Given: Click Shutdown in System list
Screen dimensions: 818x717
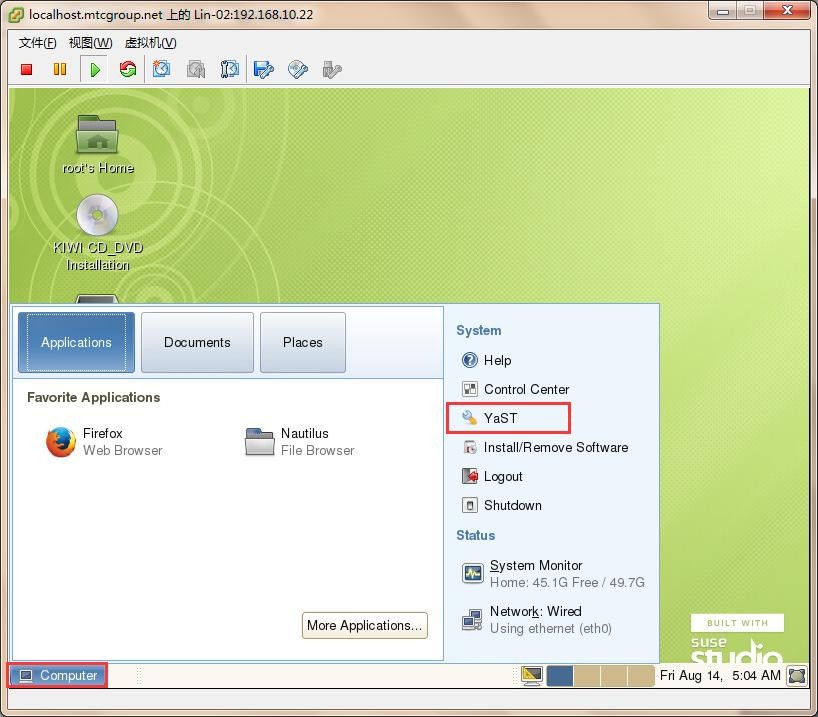Looking at the screenshot, I should click(502, 505).
